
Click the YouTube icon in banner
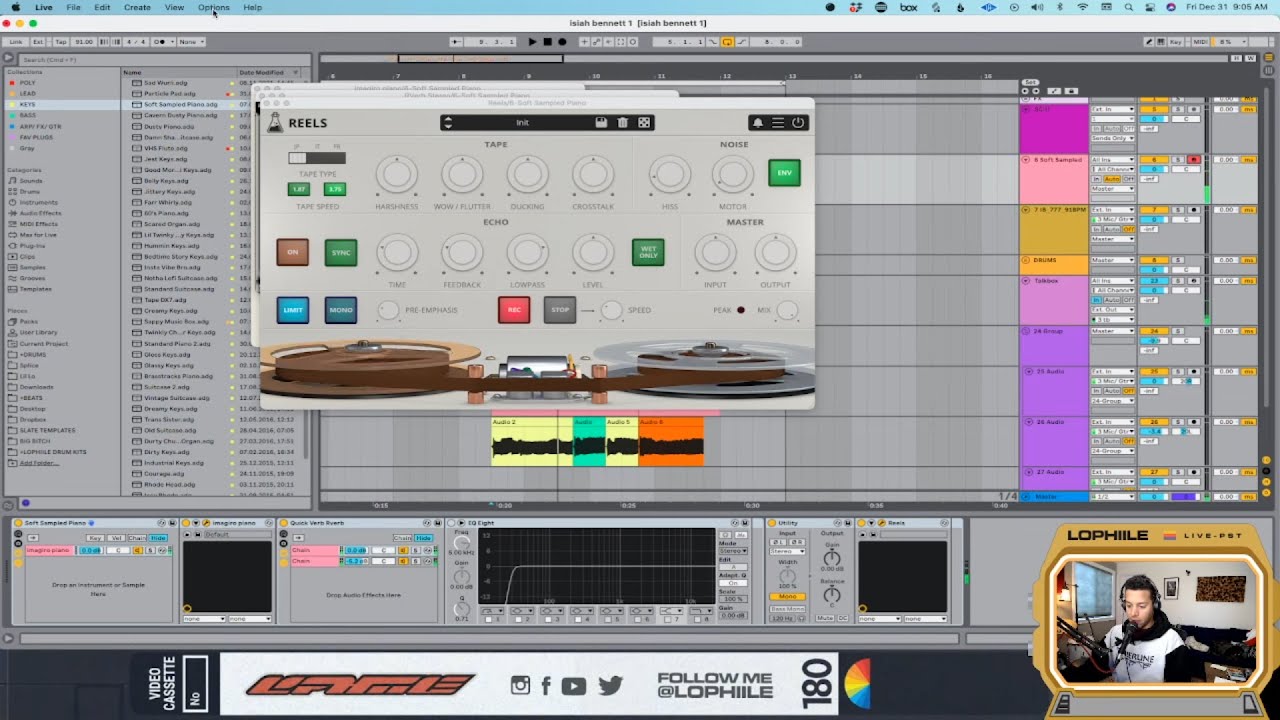coord(573,685)
